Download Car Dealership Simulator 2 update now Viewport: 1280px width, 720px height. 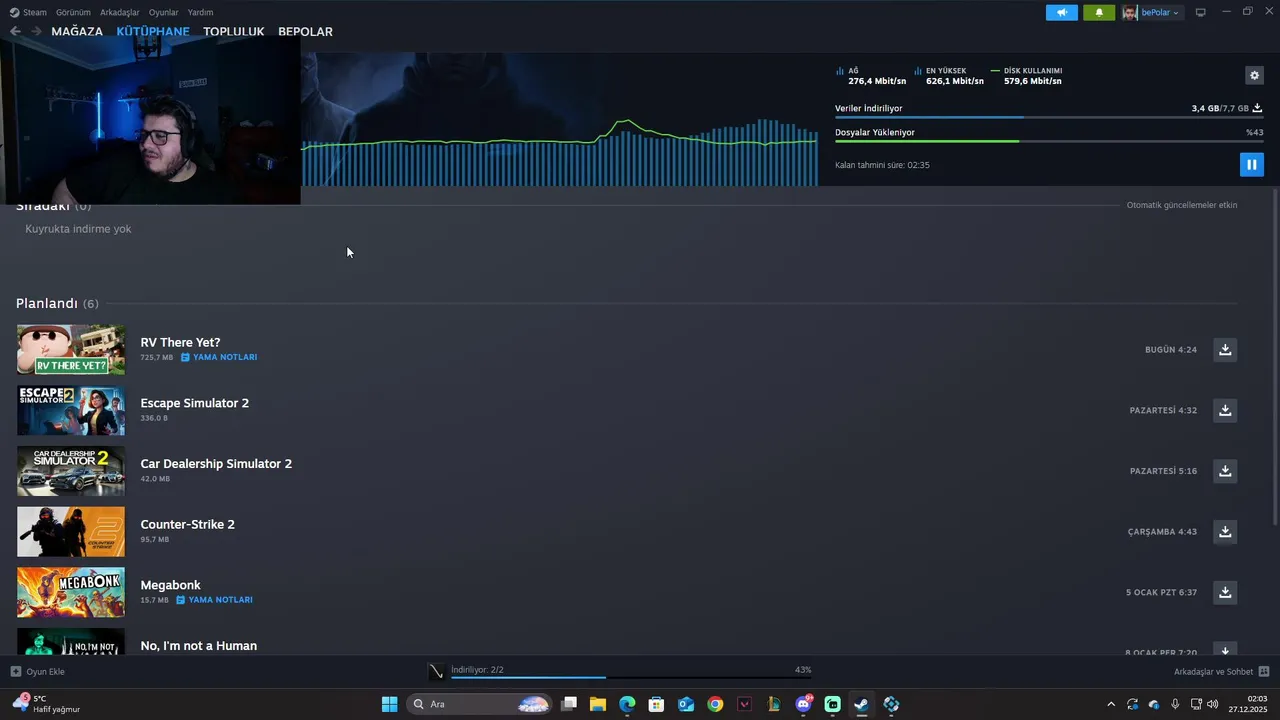1225,470
